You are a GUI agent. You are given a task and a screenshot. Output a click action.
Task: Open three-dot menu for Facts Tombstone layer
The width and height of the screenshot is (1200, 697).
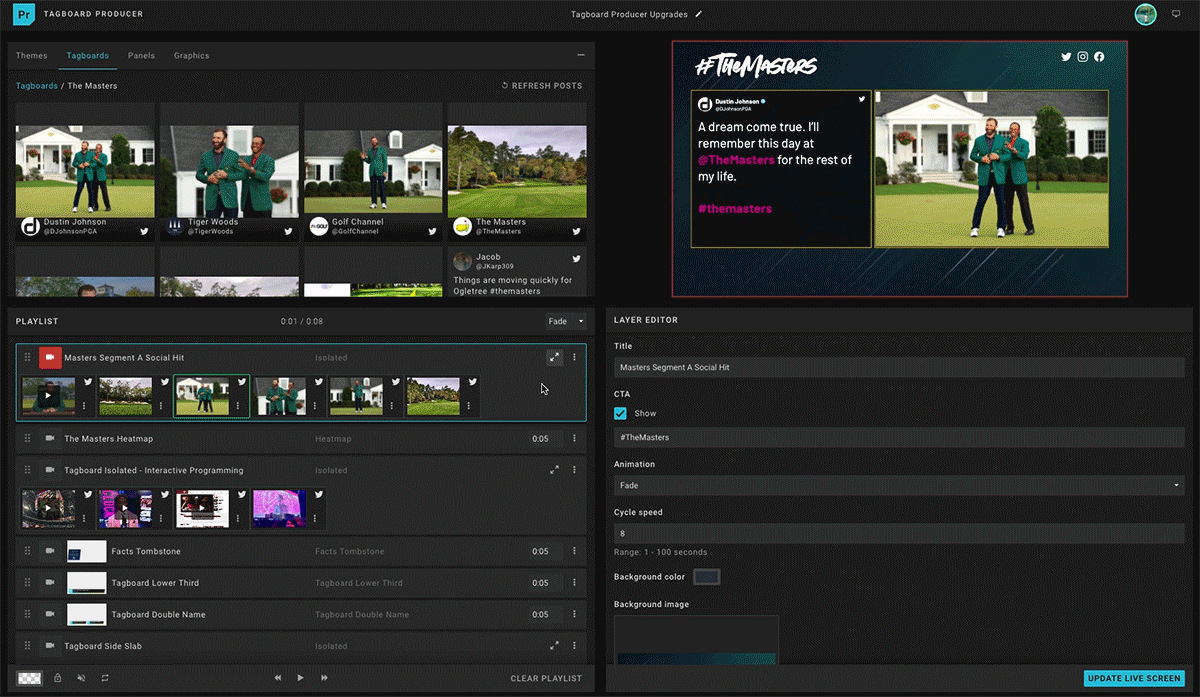tap(574, 552)
